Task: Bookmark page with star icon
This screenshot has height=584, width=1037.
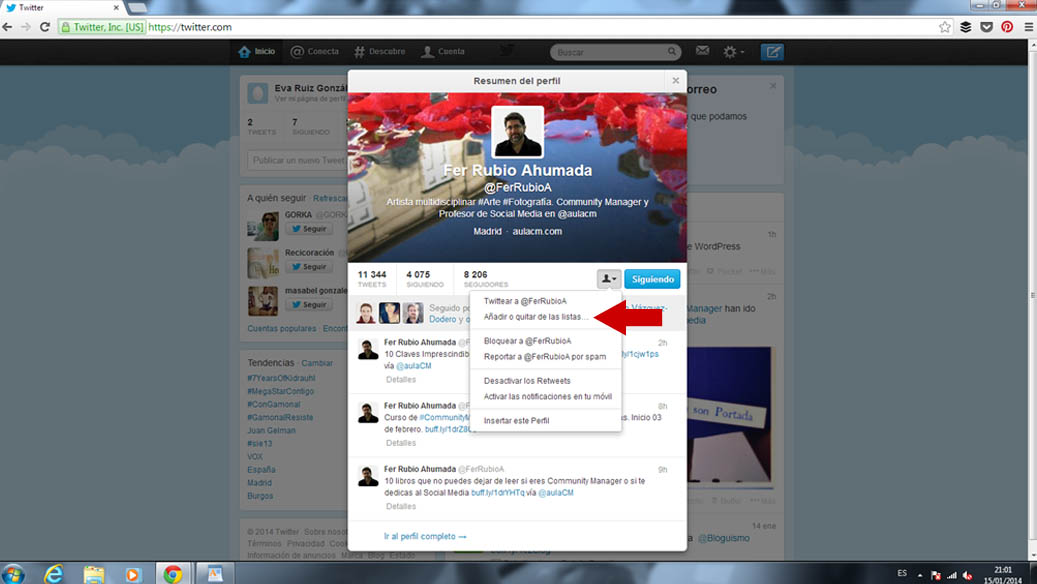Action: point(944,27)
